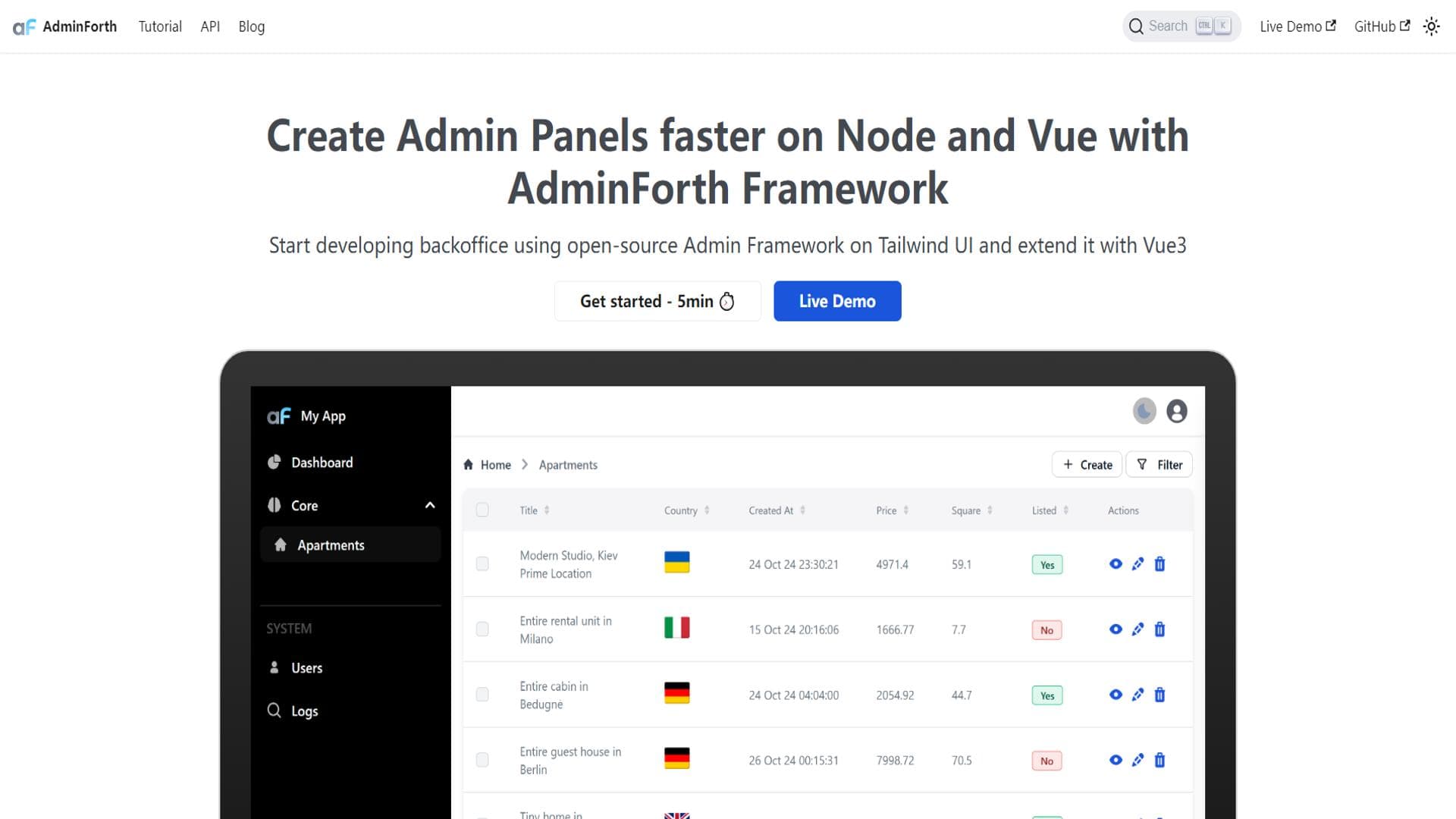The height and width of the screenshot is (819, 1456).
Task: Click the Yes badge in Kiev row
Action: tap(1046, 564)
